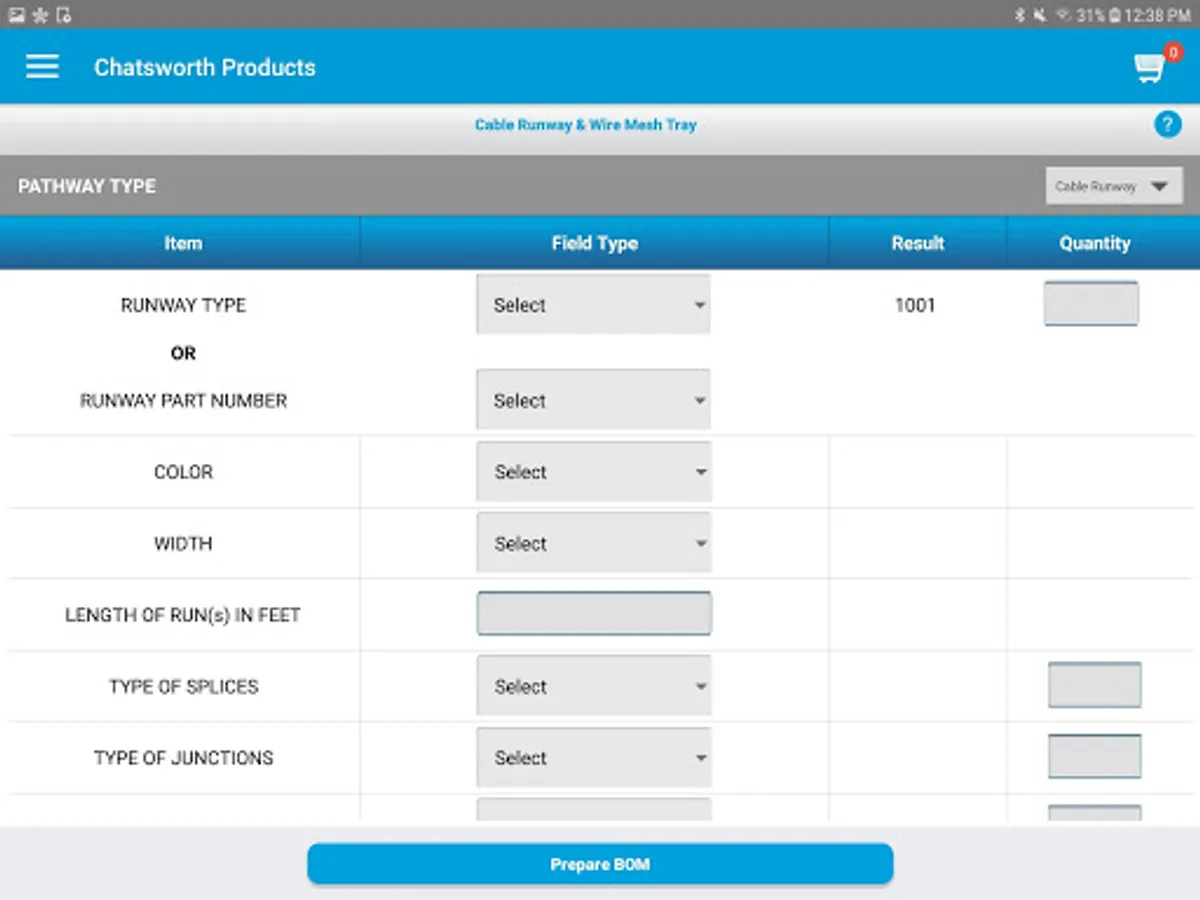Tap the clock showing 12:38 PM
Viewport: 1200px width, 900px height.
click(1157, 15)
